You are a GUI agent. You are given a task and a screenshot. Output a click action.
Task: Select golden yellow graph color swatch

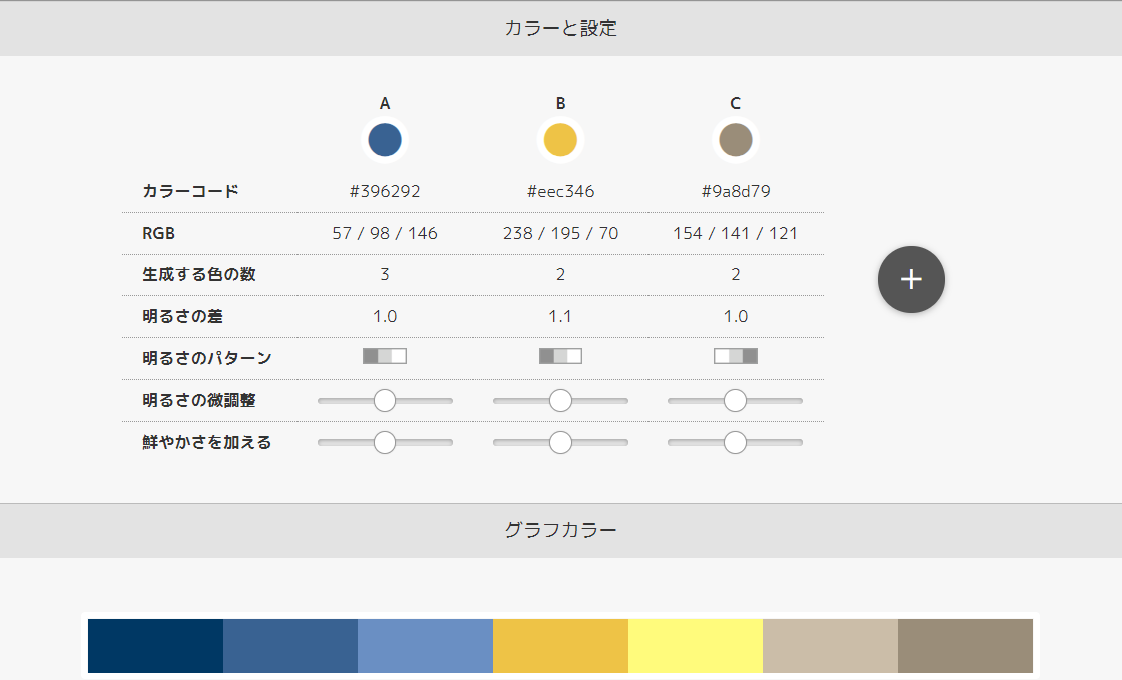[560, 646]
